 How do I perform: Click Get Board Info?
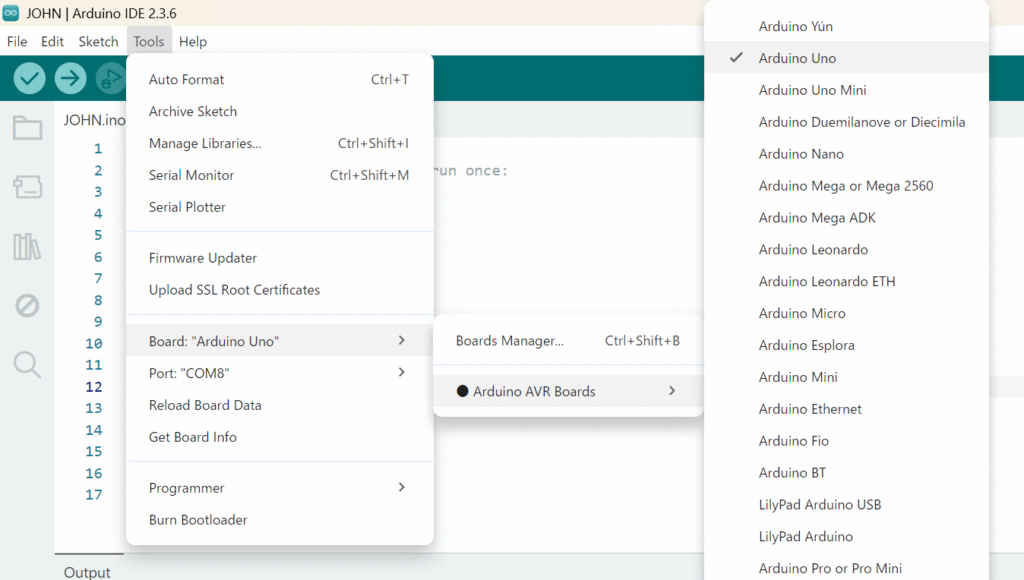(280, 437)
